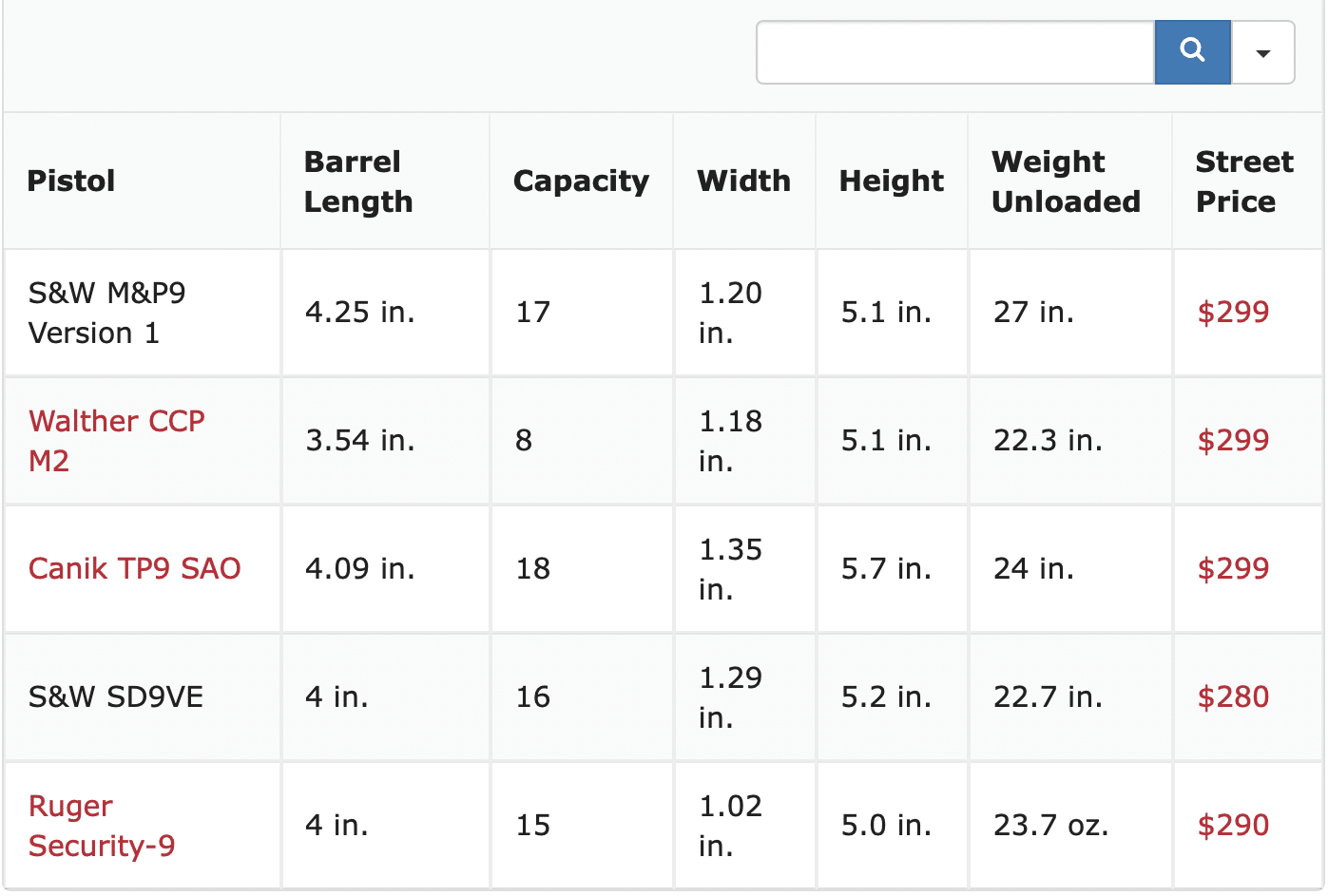Select the S&W M&P9 Version 1 cell
The height and width of the screenshot is (896, 1328).
click(x=106, y=313)
